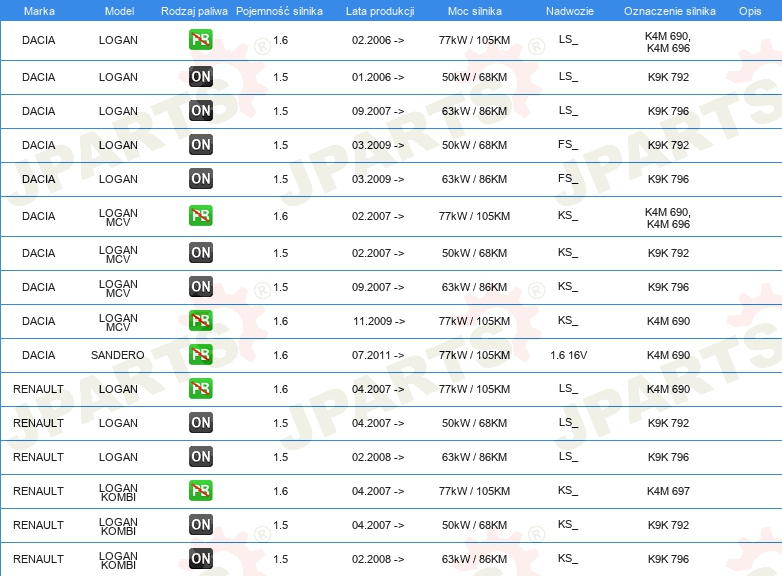Click ON diesel icon in Dacia Logan MCV 09.2007 row

point(201,287)
